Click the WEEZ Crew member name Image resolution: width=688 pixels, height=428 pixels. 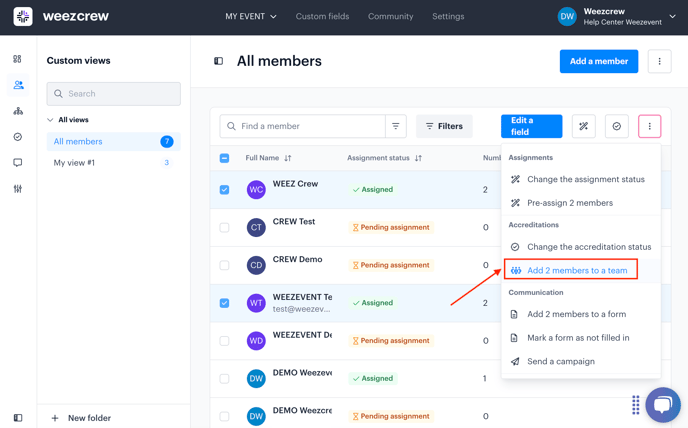point(295,184)
